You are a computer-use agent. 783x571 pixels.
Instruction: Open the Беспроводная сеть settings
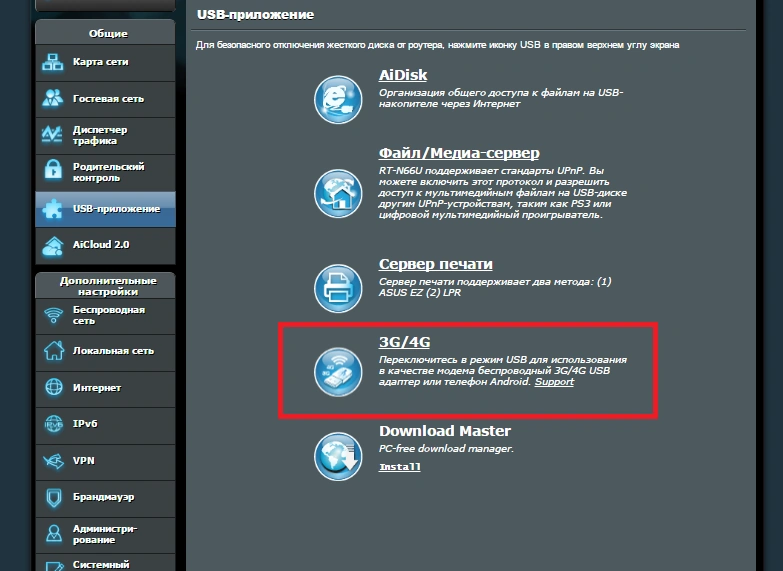105,316
